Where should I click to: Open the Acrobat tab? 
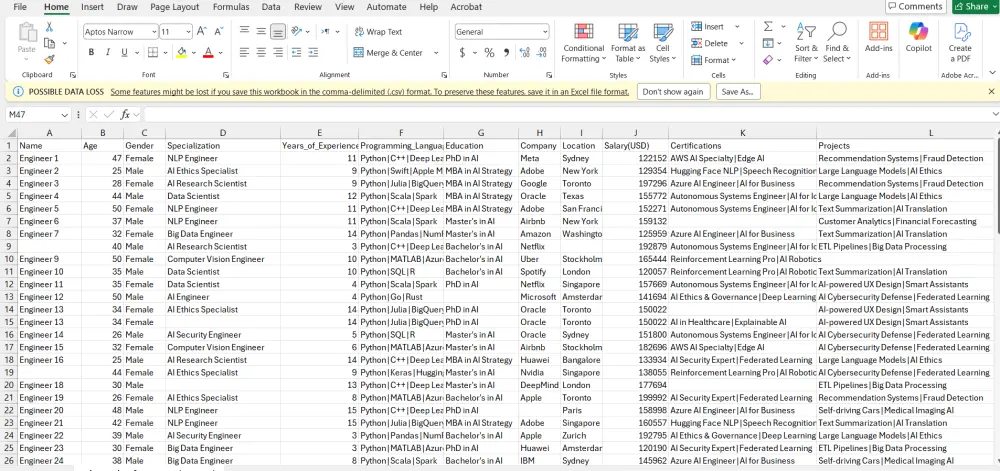pos(466,7)
